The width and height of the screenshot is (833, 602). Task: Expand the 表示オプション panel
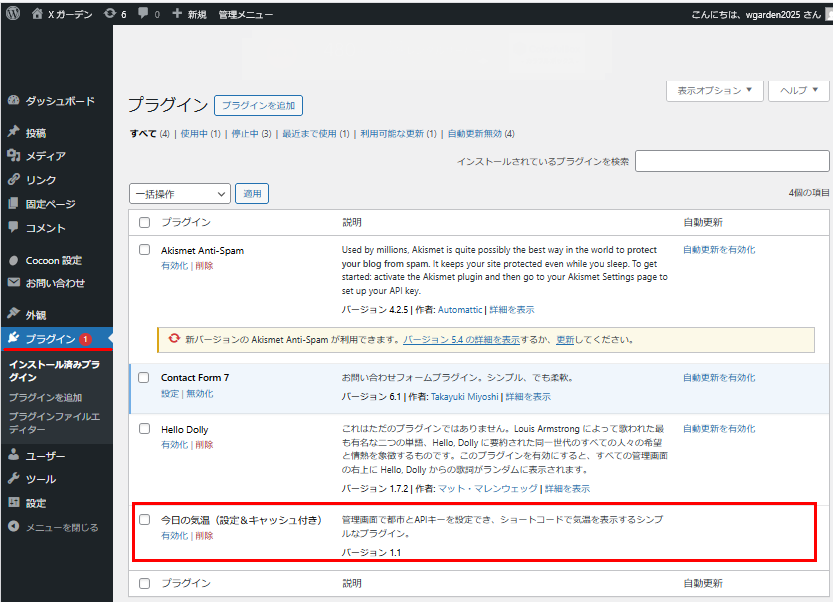714,90
